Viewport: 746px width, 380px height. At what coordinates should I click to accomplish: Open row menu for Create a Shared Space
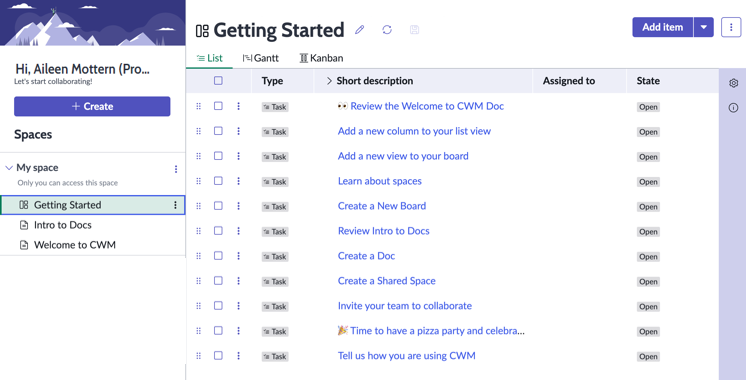coord(238,281)
